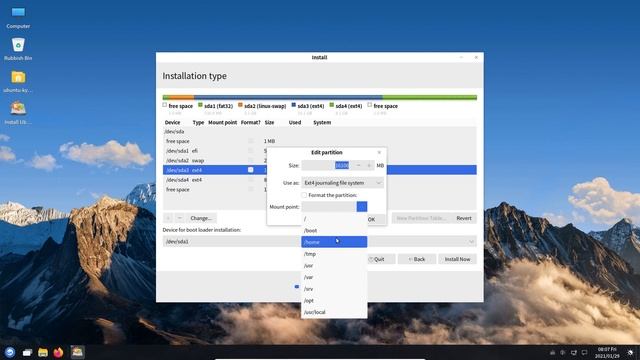Click the 'sda2 (linux-swap)' legend label
The image size is (640, 360).
coord(265,106)
